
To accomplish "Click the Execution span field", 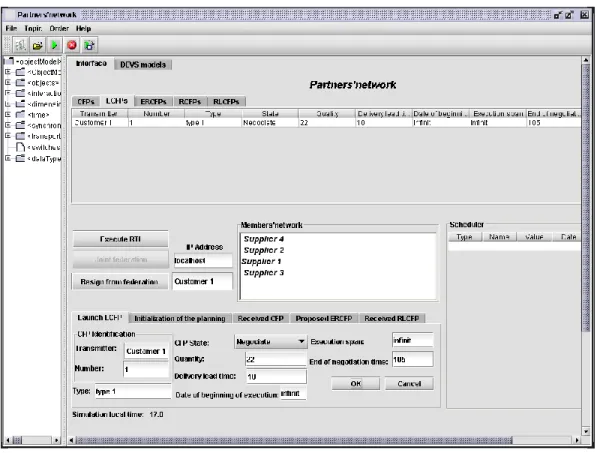I will click(x=413, y=340).
